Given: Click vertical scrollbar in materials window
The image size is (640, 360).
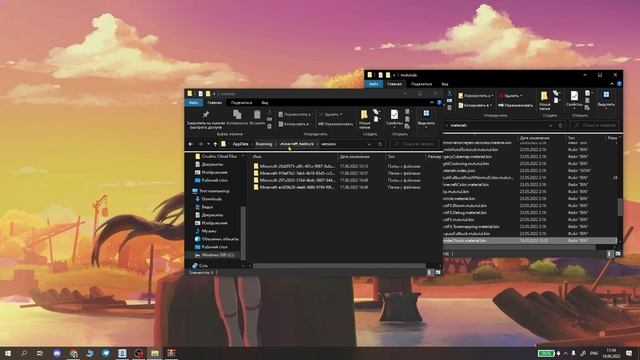Looking at the screenshot, I should click(x=620, y=207).
